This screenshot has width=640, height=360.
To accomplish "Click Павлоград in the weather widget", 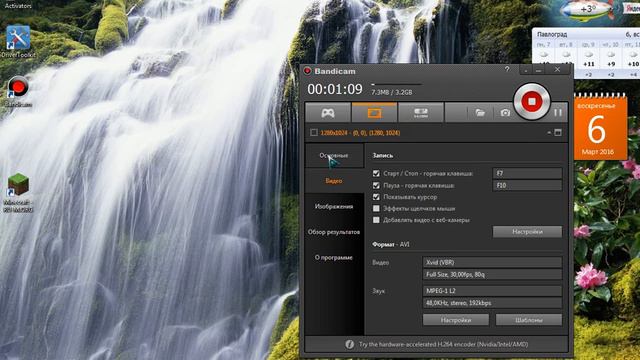I will [552, 35].
